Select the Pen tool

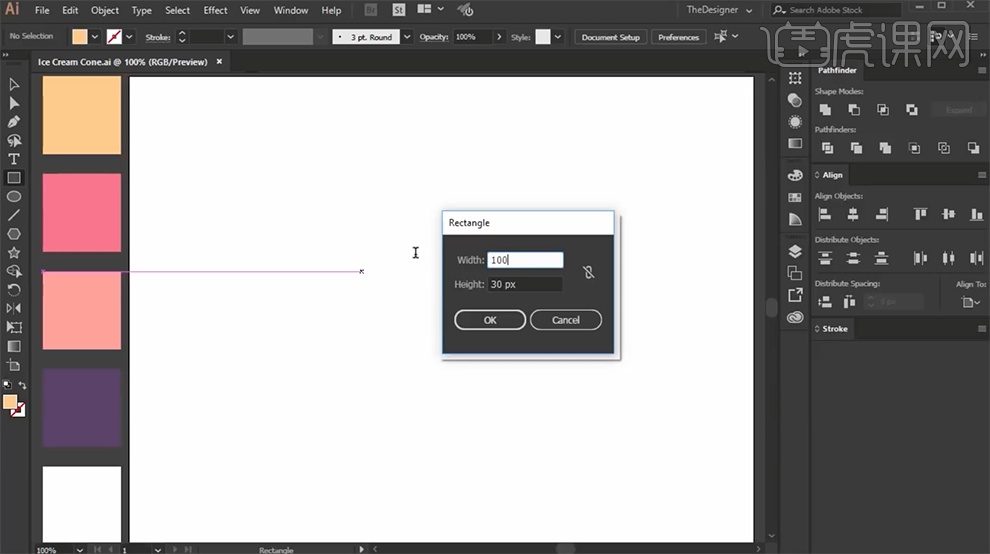point(14,121)
